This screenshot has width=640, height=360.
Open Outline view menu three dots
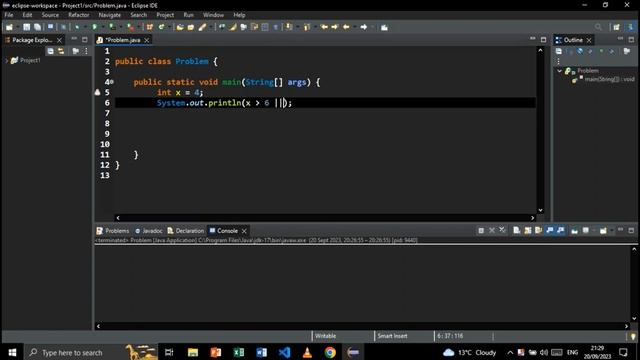click(559, 62)
